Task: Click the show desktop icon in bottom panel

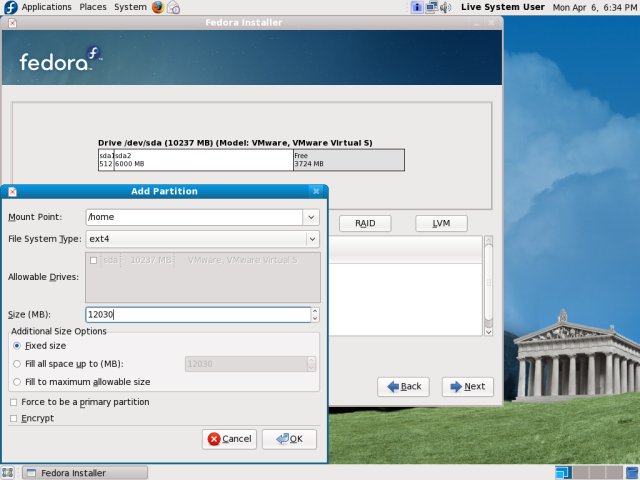Action: pos(9,472)
